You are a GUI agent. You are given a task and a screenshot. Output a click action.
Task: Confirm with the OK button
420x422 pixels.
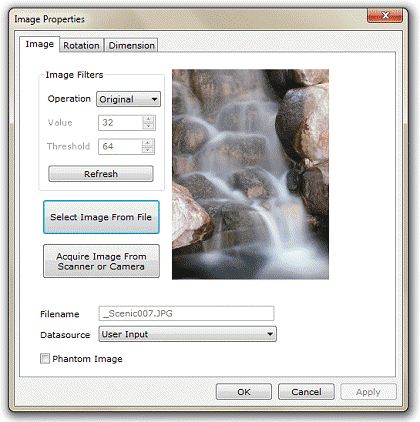[244, 392]
